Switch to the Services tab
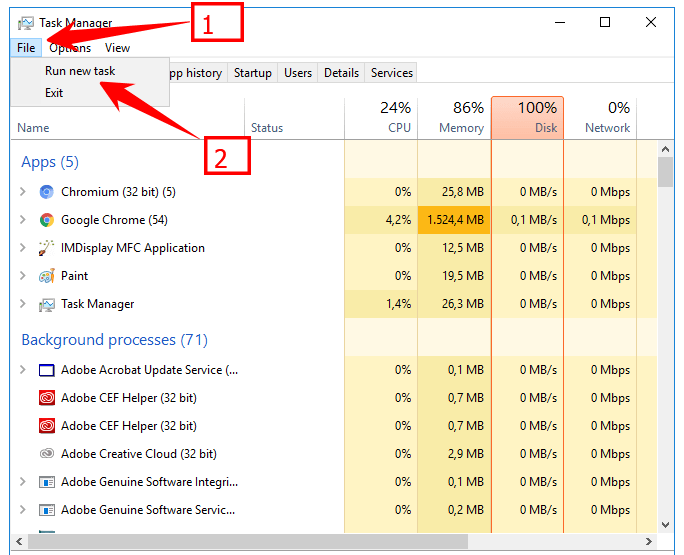The height and width of the screenshot is (555, 684). point(392,73)
